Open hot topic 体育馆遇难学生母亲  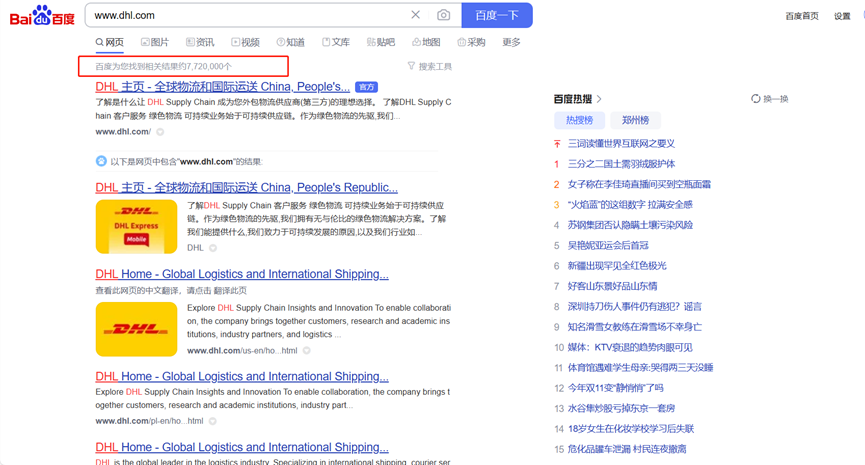click(640, 368)
